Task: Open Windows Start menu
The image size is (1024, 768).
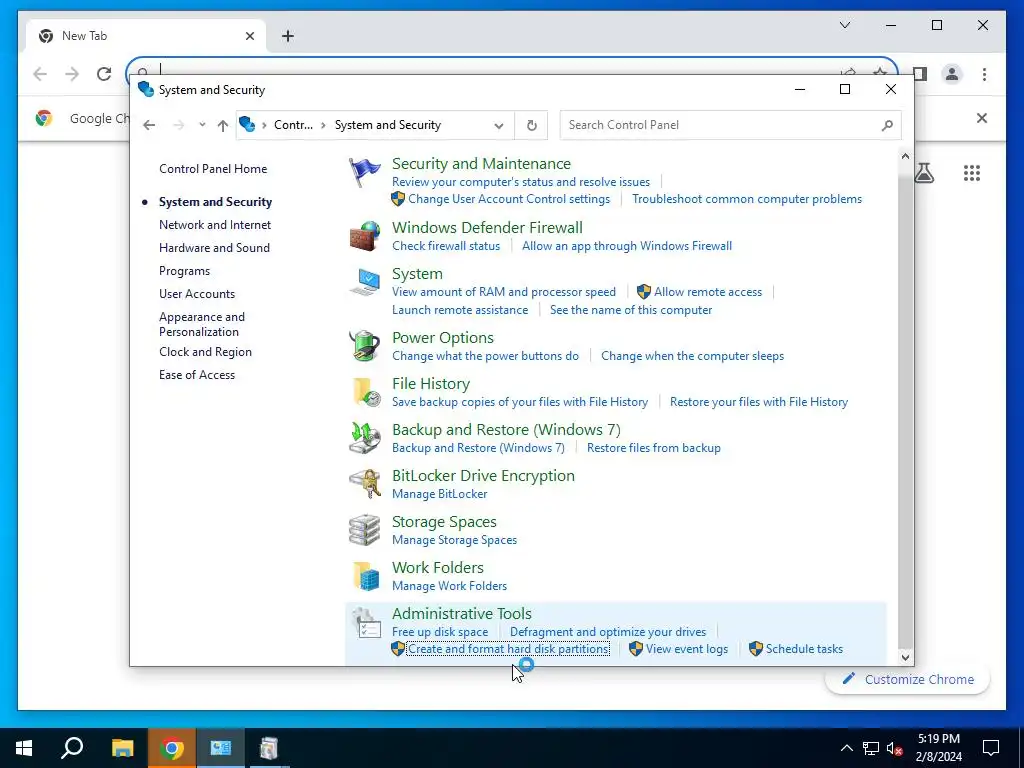Action: click(24, 748)
